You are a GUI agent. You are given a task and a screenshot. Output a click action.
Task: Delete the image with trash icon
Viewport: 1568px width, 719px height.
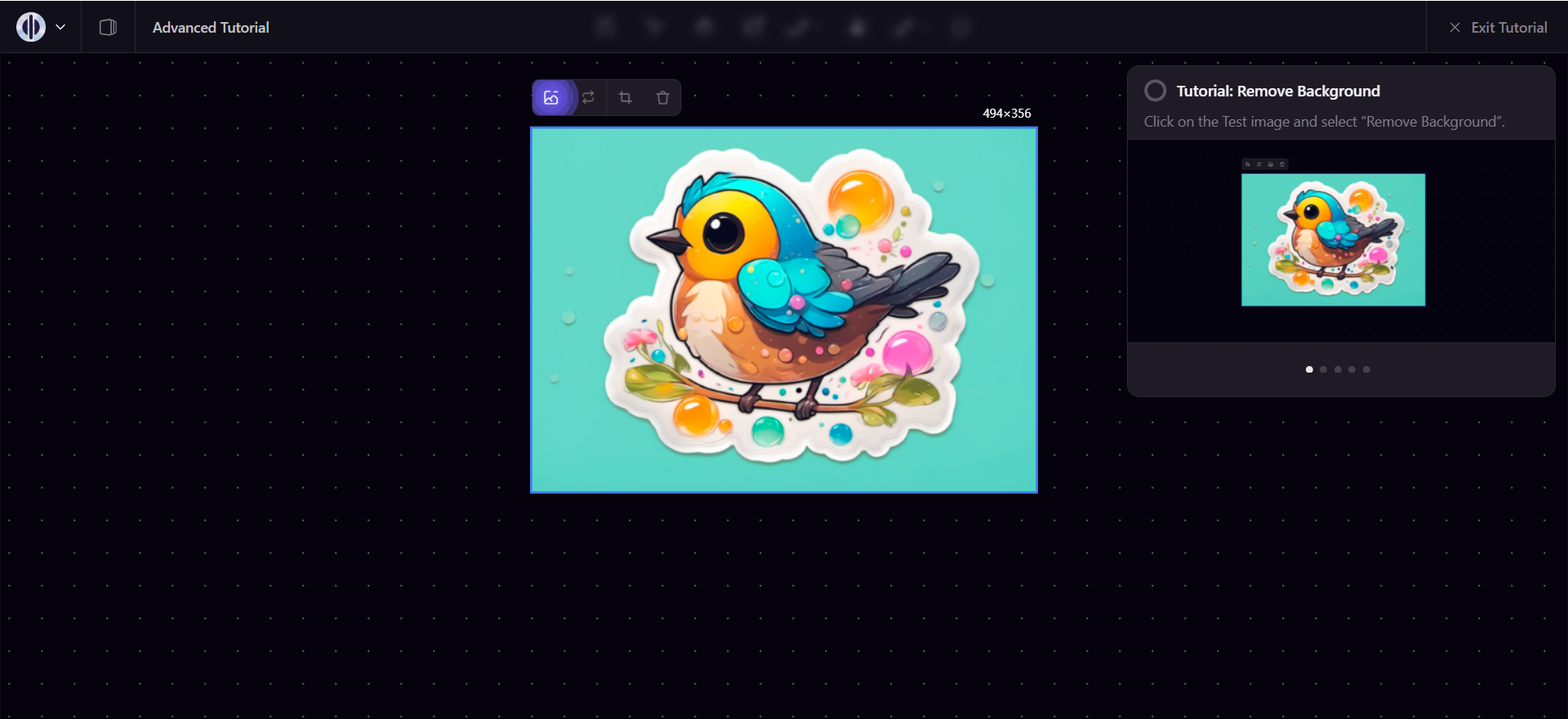point(662,98)
